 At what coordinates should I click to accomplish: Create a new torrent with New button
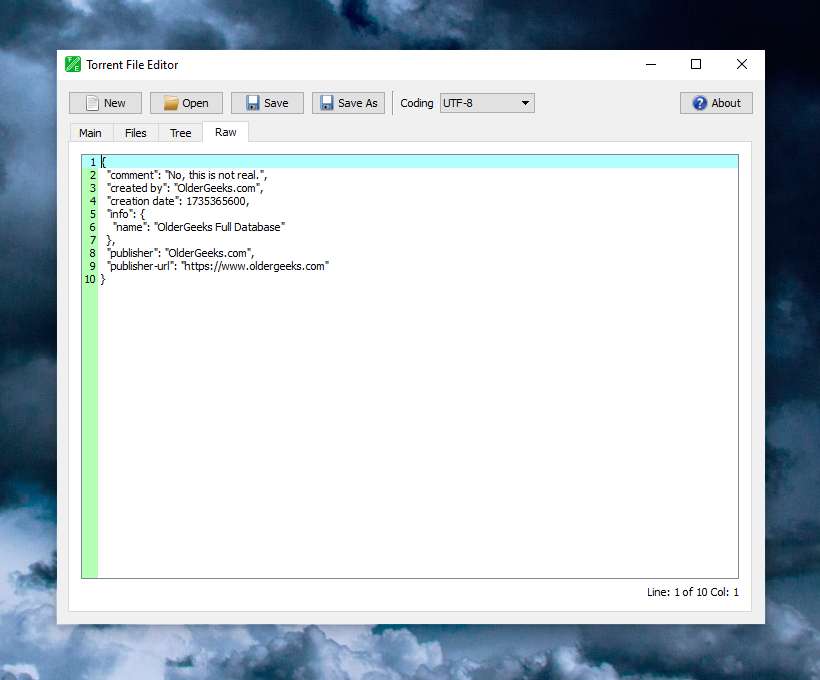105,103
